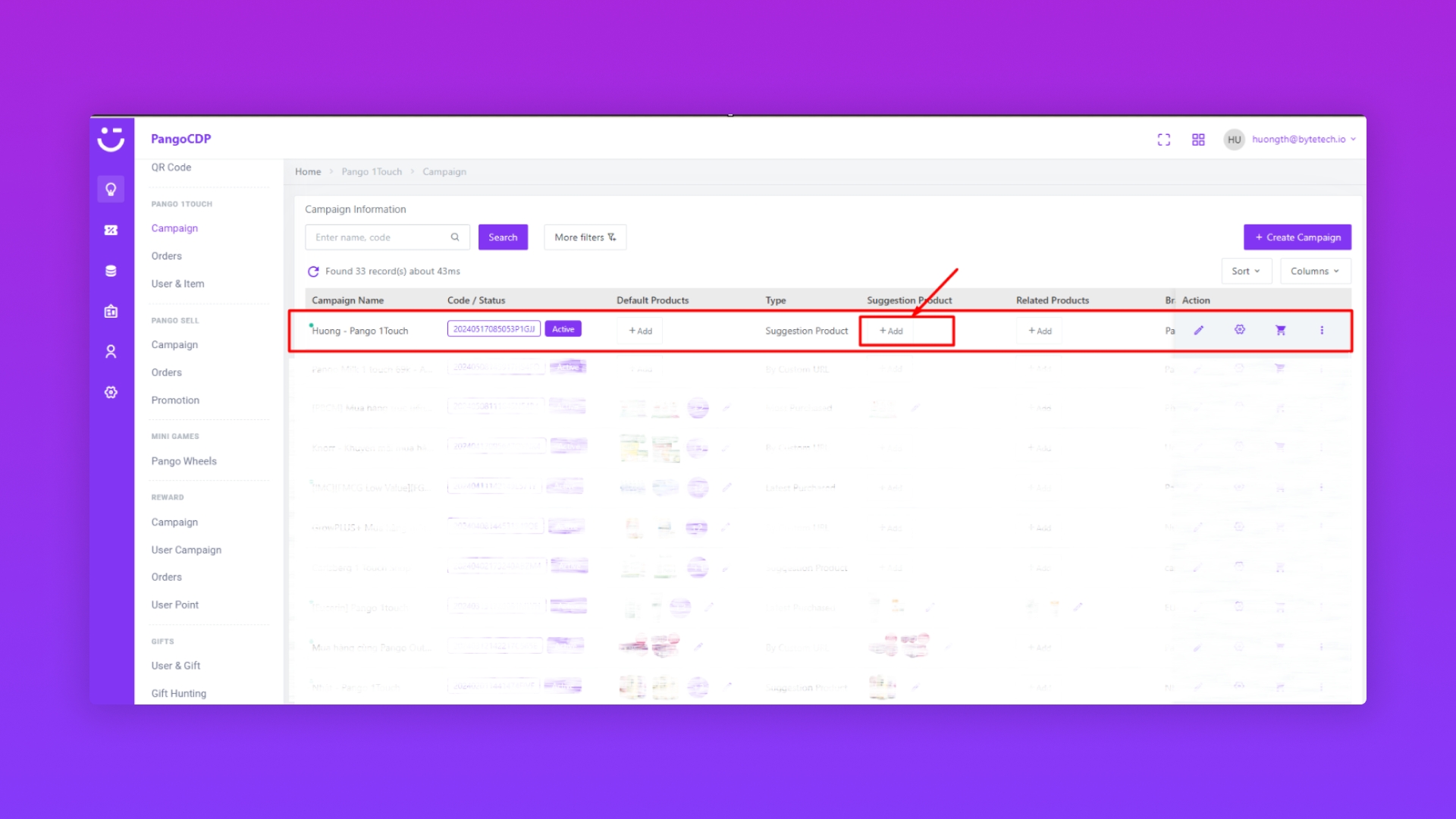Open the apps grid icon in header
Image resolution: width=1456 pixels, height=819 pixels.
point(1198,140)
